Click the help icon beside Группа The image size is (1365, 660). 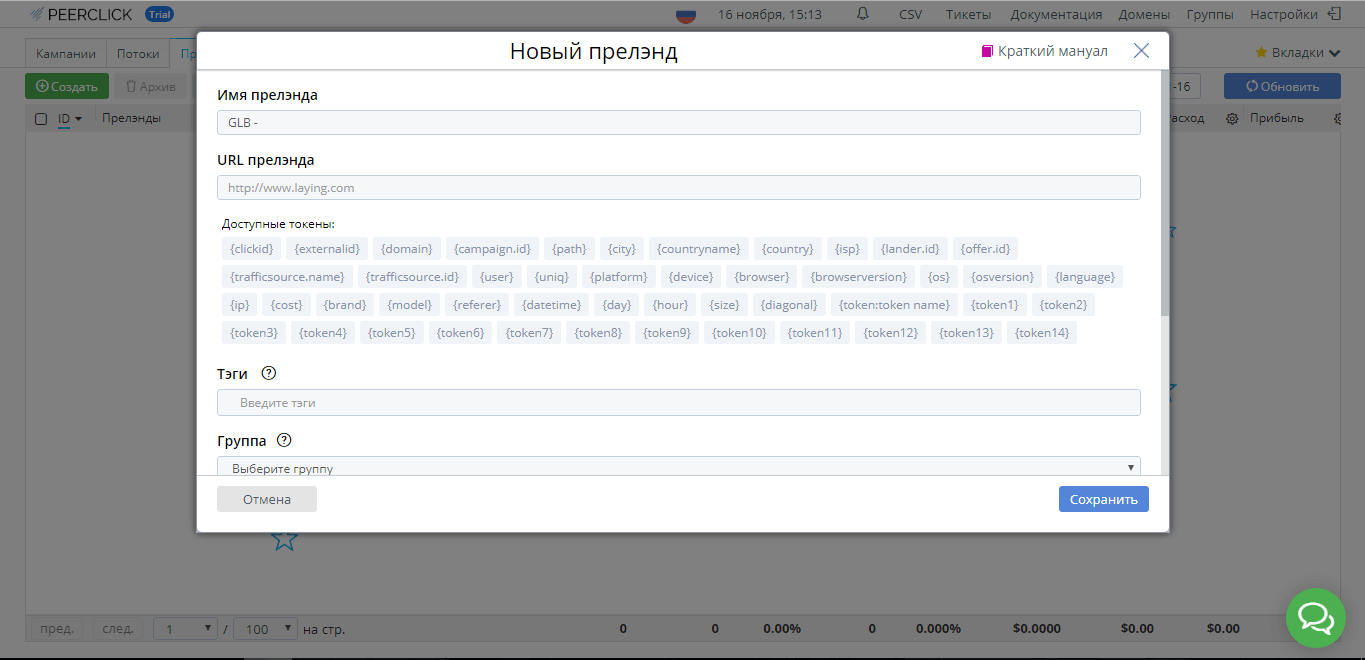284,440
